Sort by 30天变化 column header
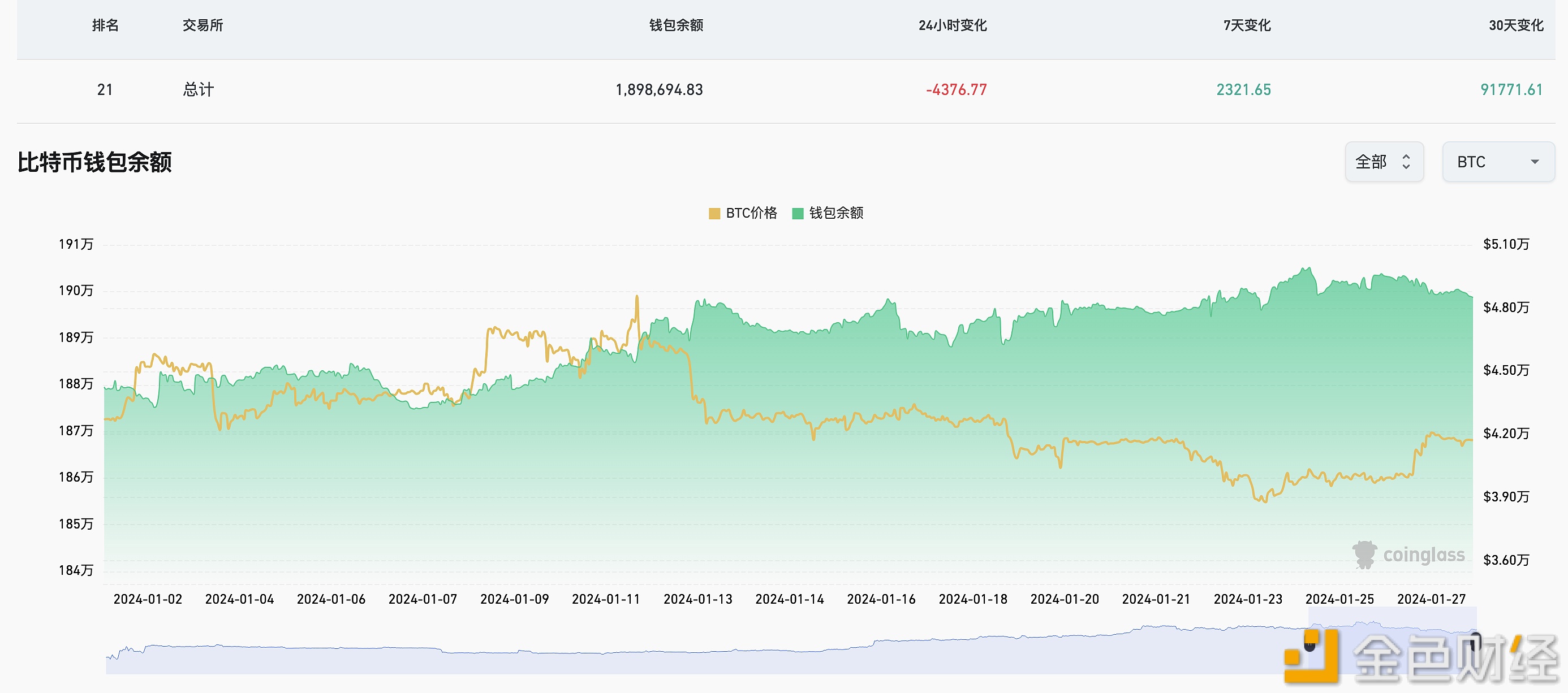The image size is (1568, 693). coord(1517,25)
